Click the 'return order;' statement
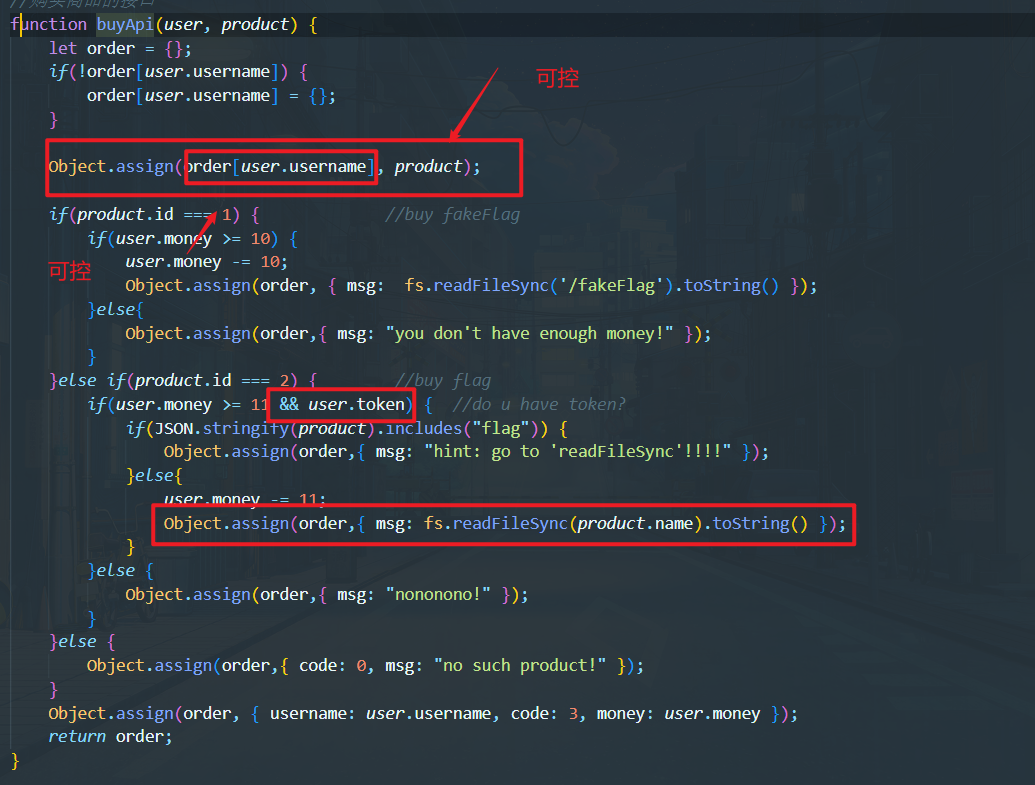This screenshot has height=785, width=1035. click(x=110, y=737)
